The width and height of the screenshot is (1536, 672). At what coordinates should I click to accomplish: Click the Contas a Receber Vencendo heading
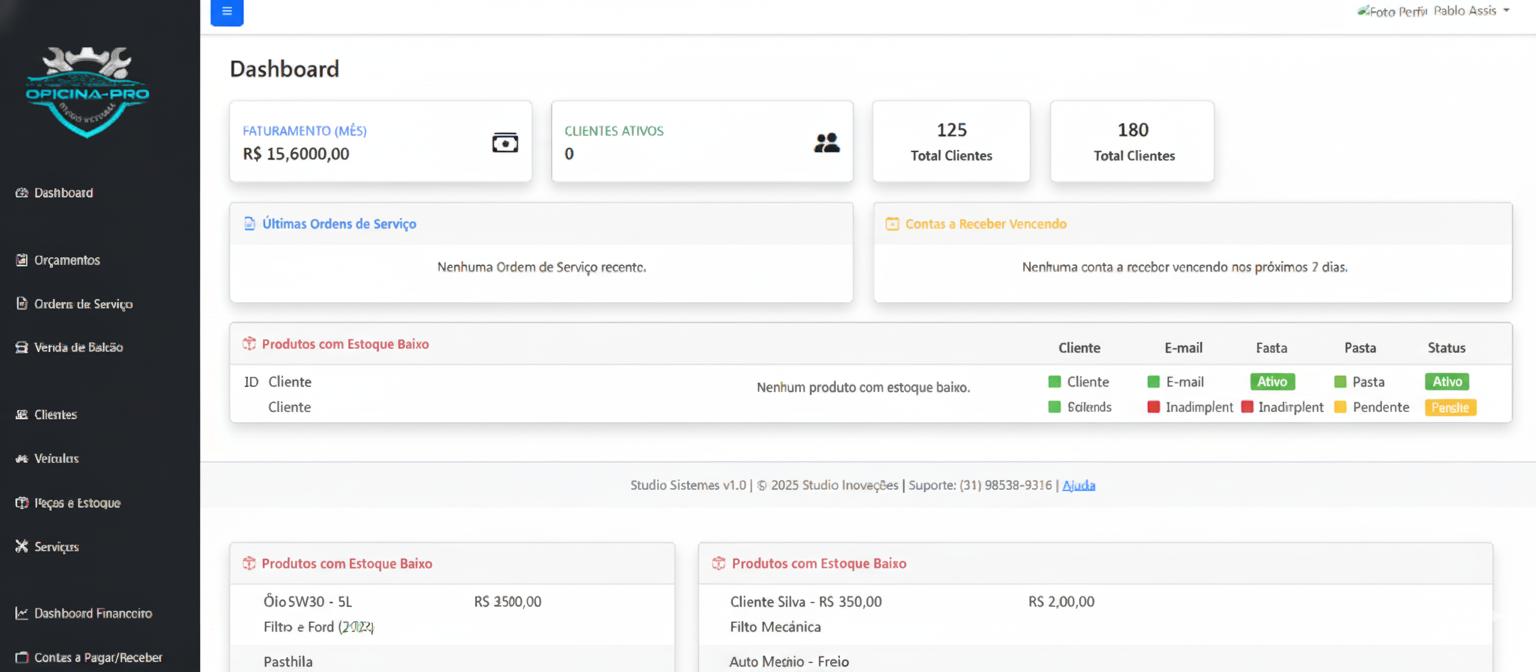(986, 224)
